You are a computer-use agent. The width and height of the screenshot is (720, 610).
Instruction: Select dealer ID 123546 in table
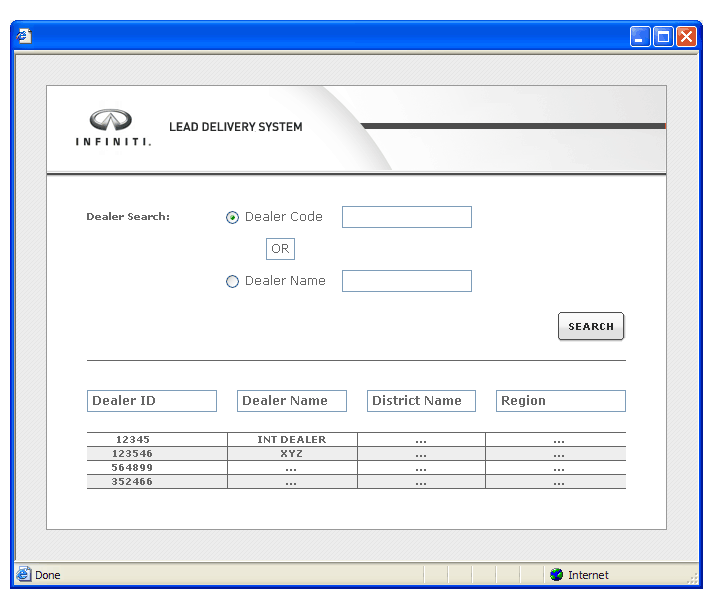pos(132,454)
